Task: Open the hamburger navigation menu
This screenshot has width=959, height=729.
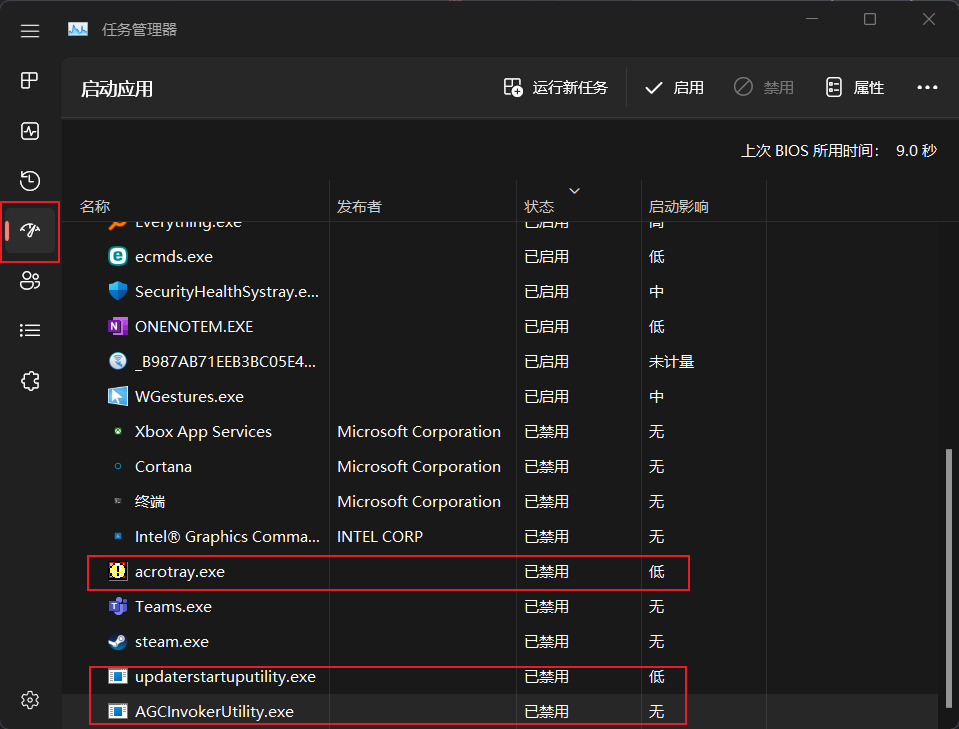Action: pos(29,30)
